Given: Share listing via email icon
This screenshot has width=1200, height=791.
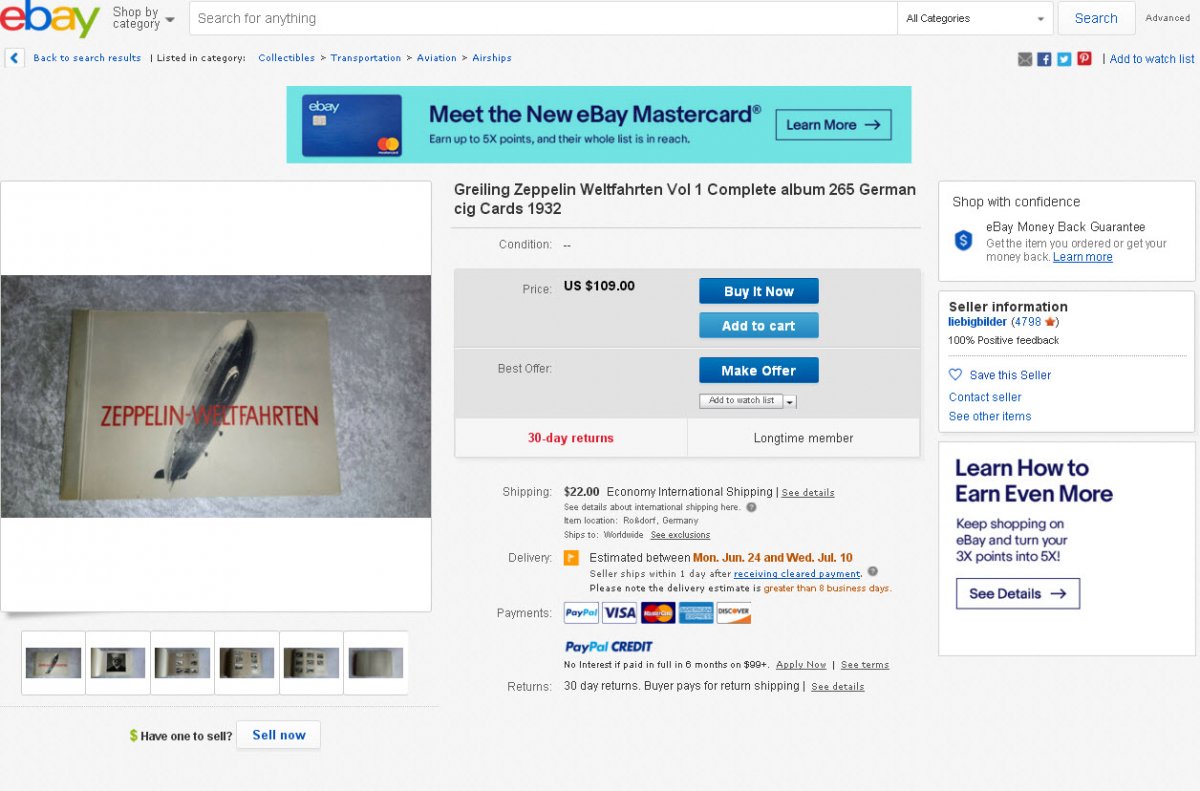Looking at the screenshot, I should coord(1025,59).
